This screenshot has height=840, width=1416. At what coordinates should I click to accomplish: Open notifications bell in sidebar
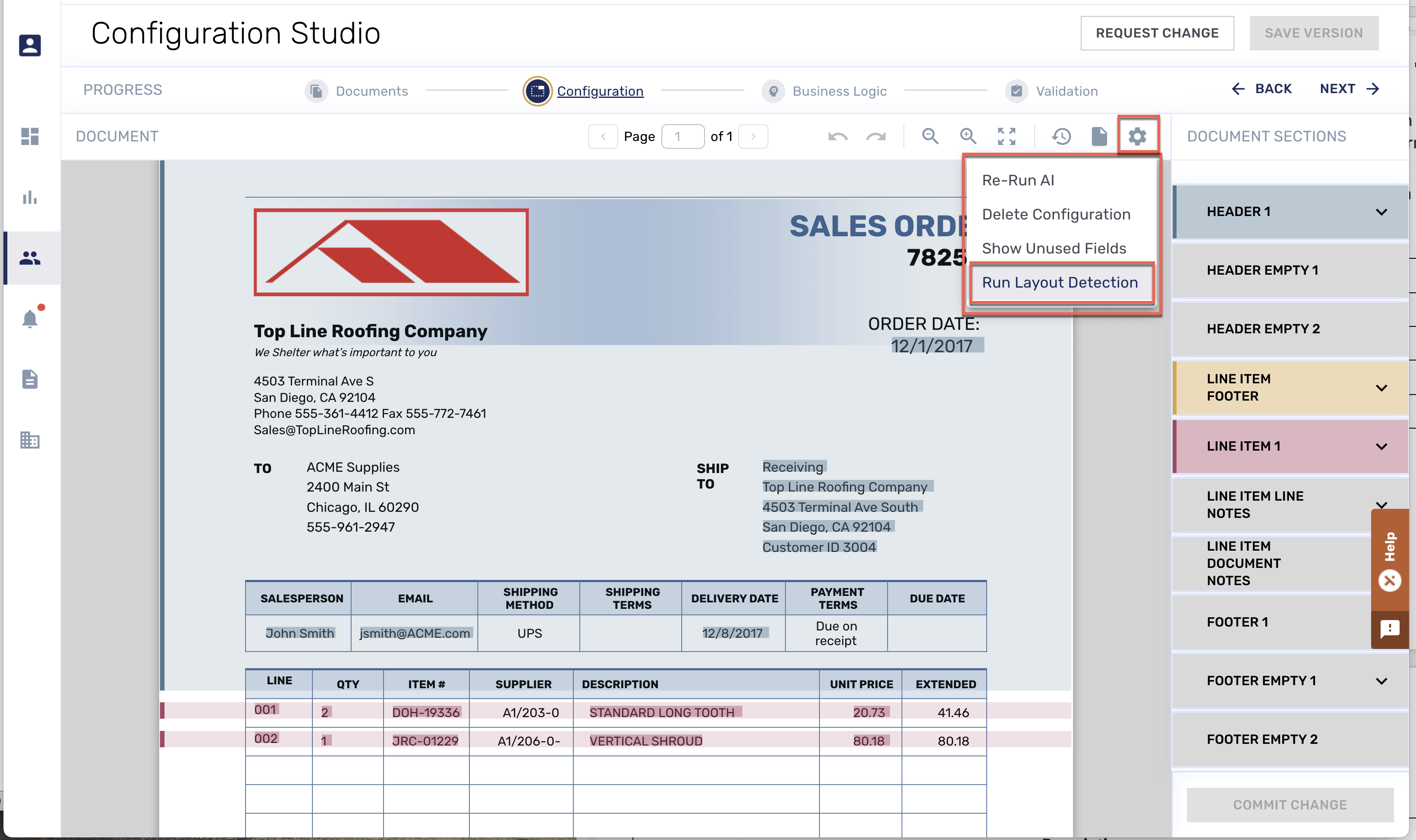30,319
